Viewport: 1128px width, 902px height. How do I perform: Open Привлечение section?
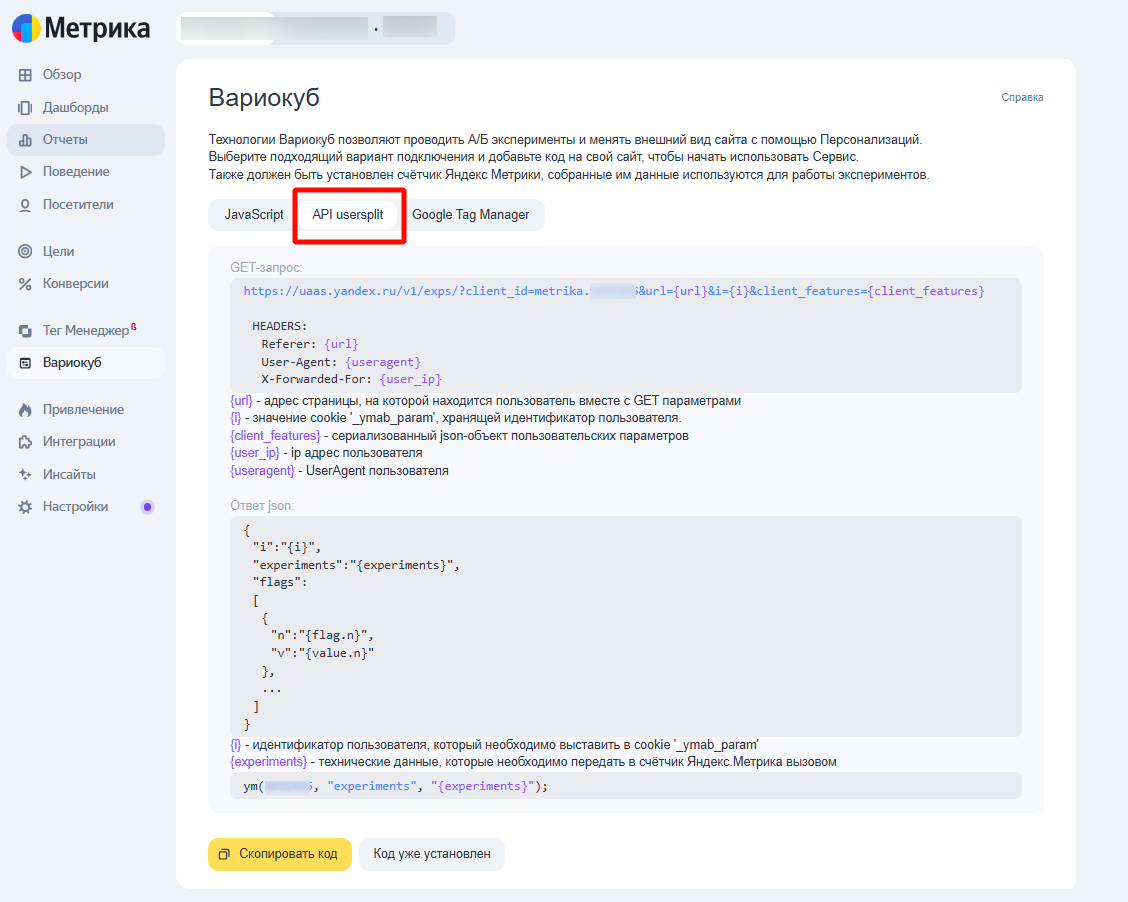[86, 410]
